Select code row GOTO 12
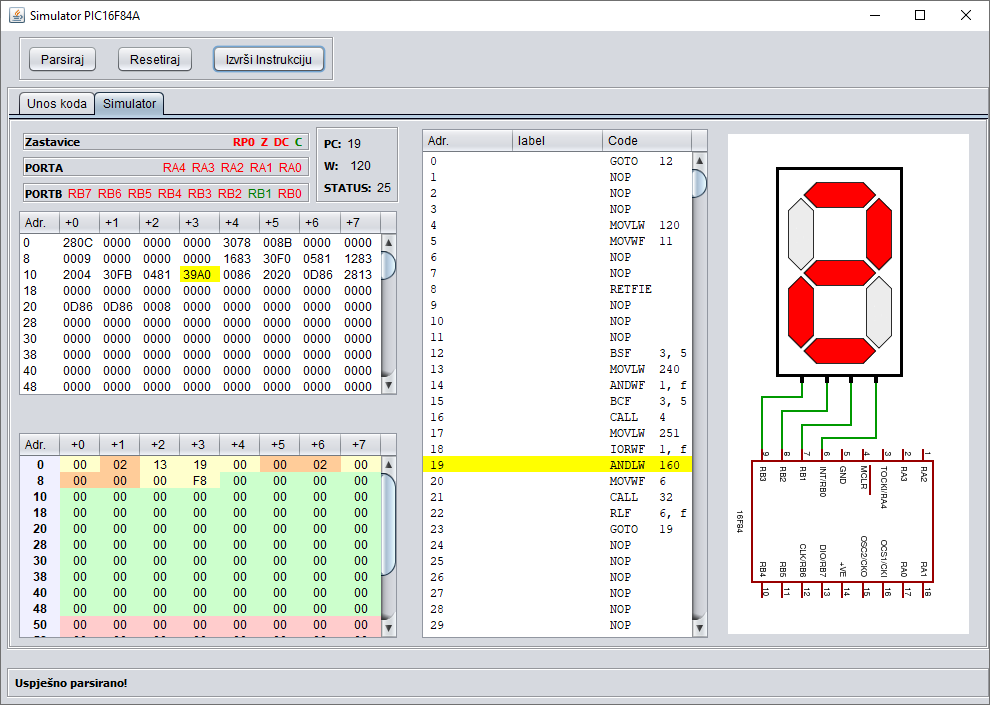The height and width of the screenshot is (705, 990). pyautogui.click(x=558, y=161)
